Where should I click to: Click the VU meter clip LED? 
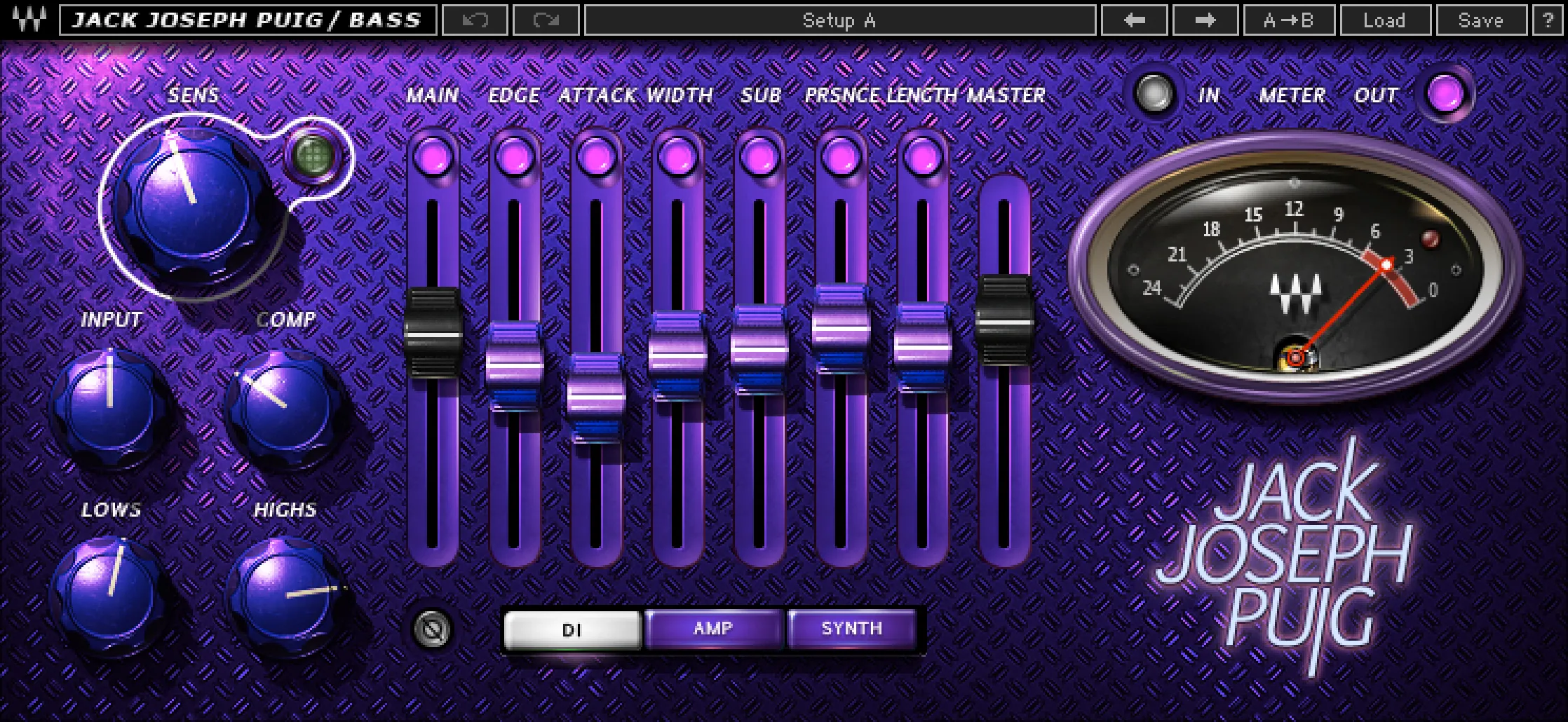(x=1430, y=240)
